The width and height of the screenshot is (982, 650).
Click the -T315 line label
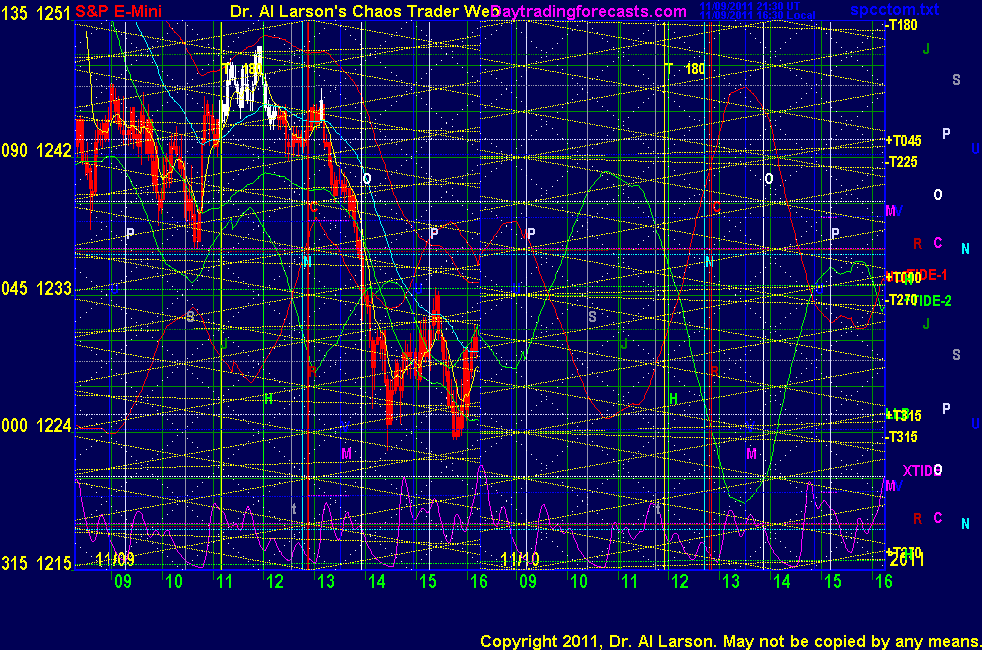pyautogui.click(x=902, y=436)
